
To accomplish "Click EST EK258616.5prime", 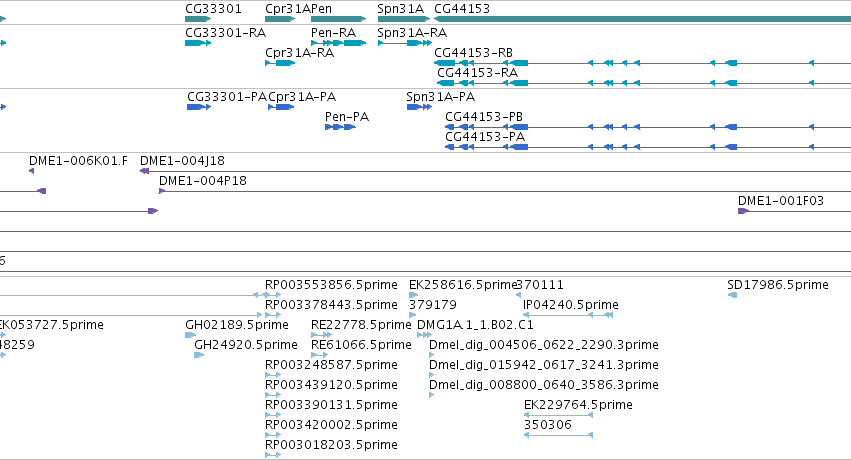I will [x=414, y=295].
